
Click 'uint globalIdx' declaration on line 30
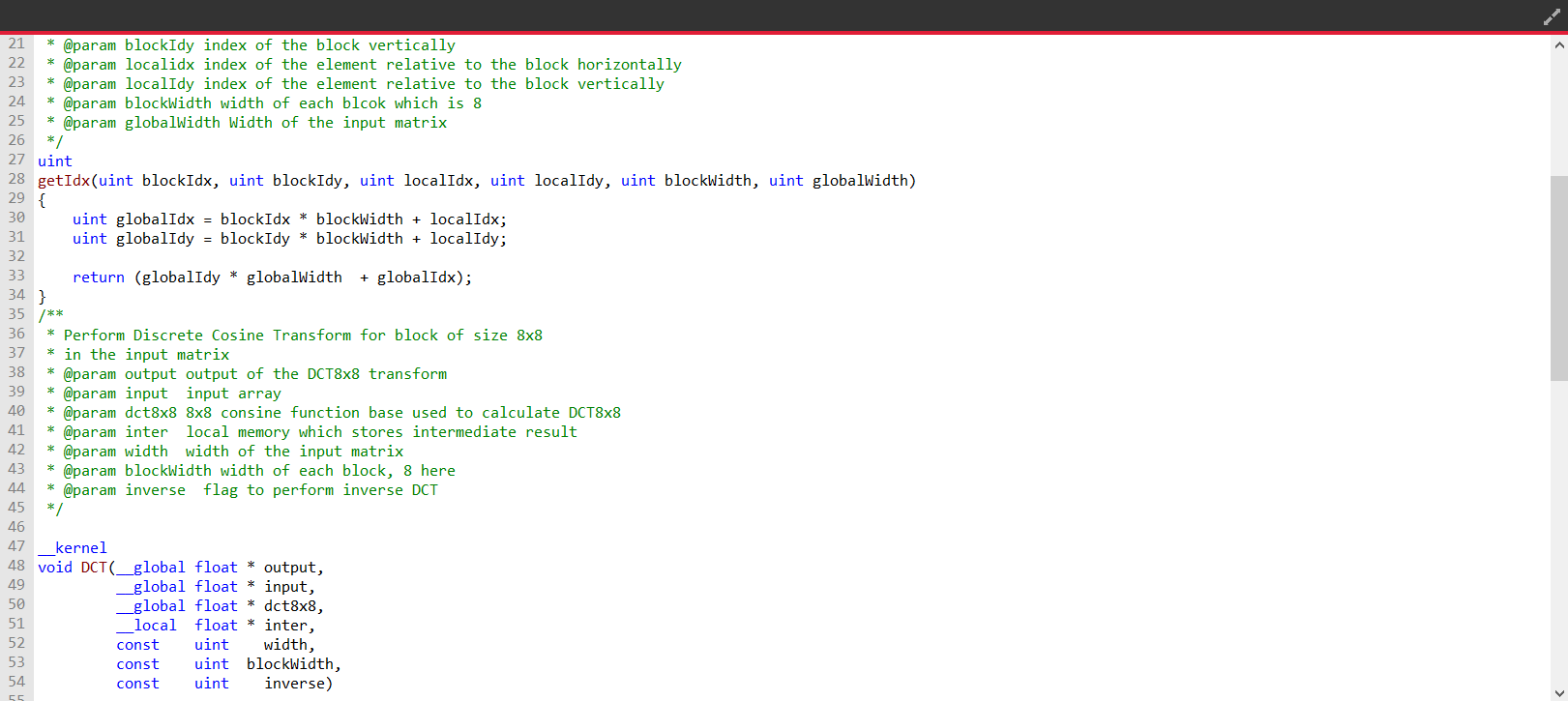tap(133, 219)
